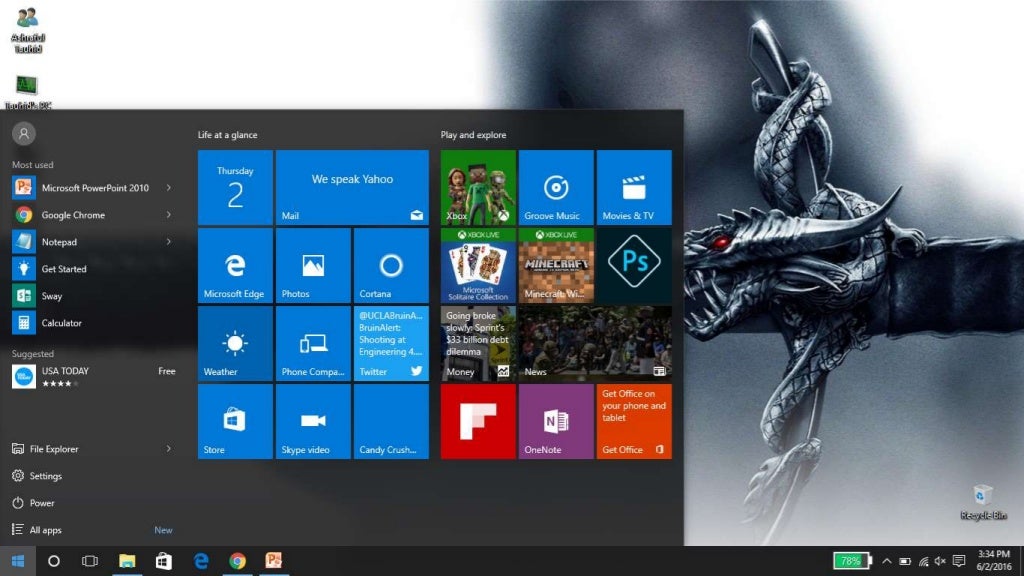1024x576 pixels.
Task: Expand the File Explorer arrow
Action: click(x=168, y=449)
